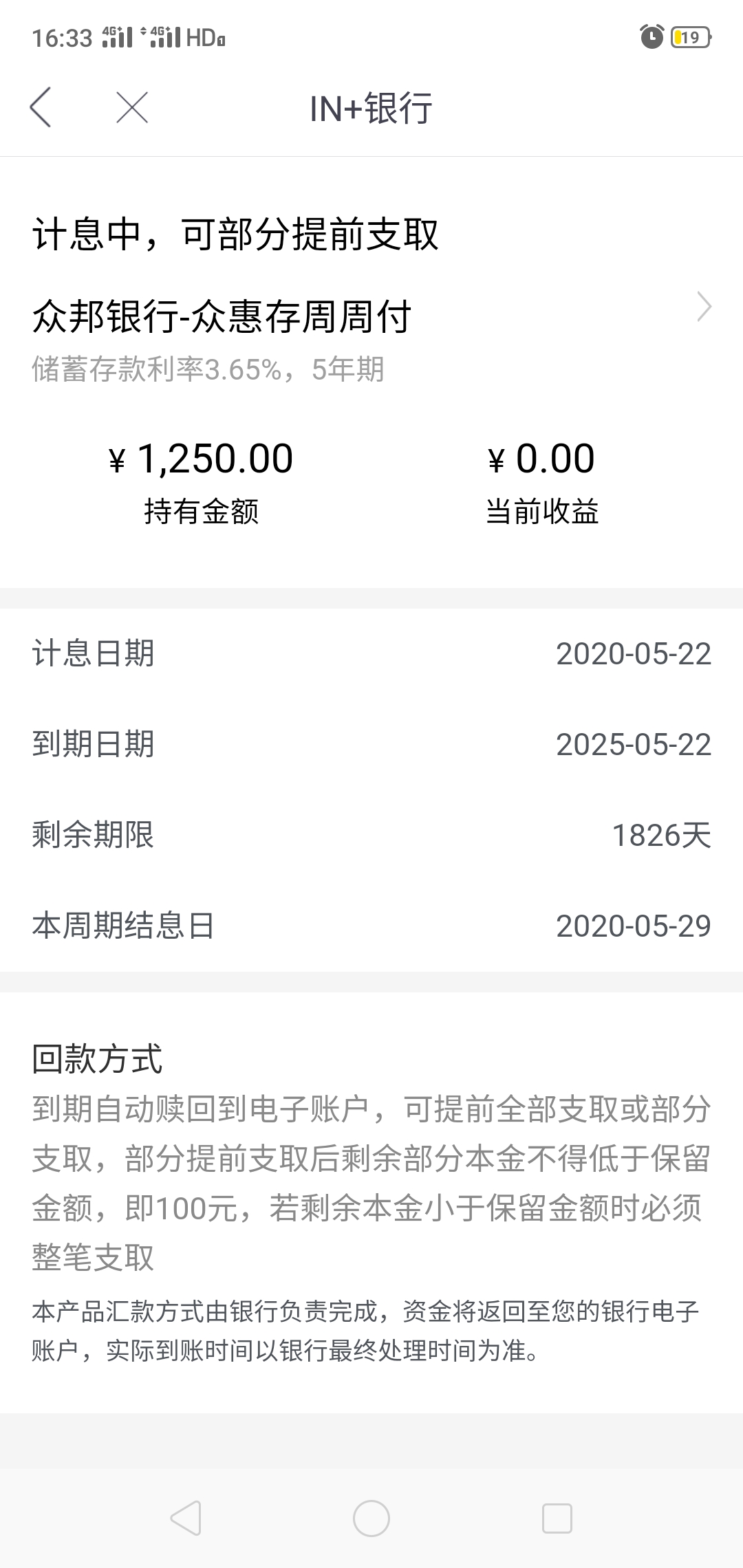The height and width of the screenshot is (1568, 743).
Task: Select the 本周期结息日 2020-05-29 row
Action: tap(371, 926)
